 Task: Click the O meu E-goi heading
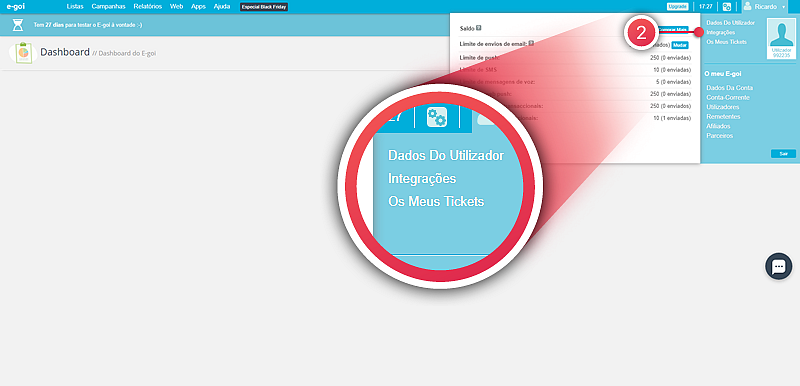[x=722, y=73]
